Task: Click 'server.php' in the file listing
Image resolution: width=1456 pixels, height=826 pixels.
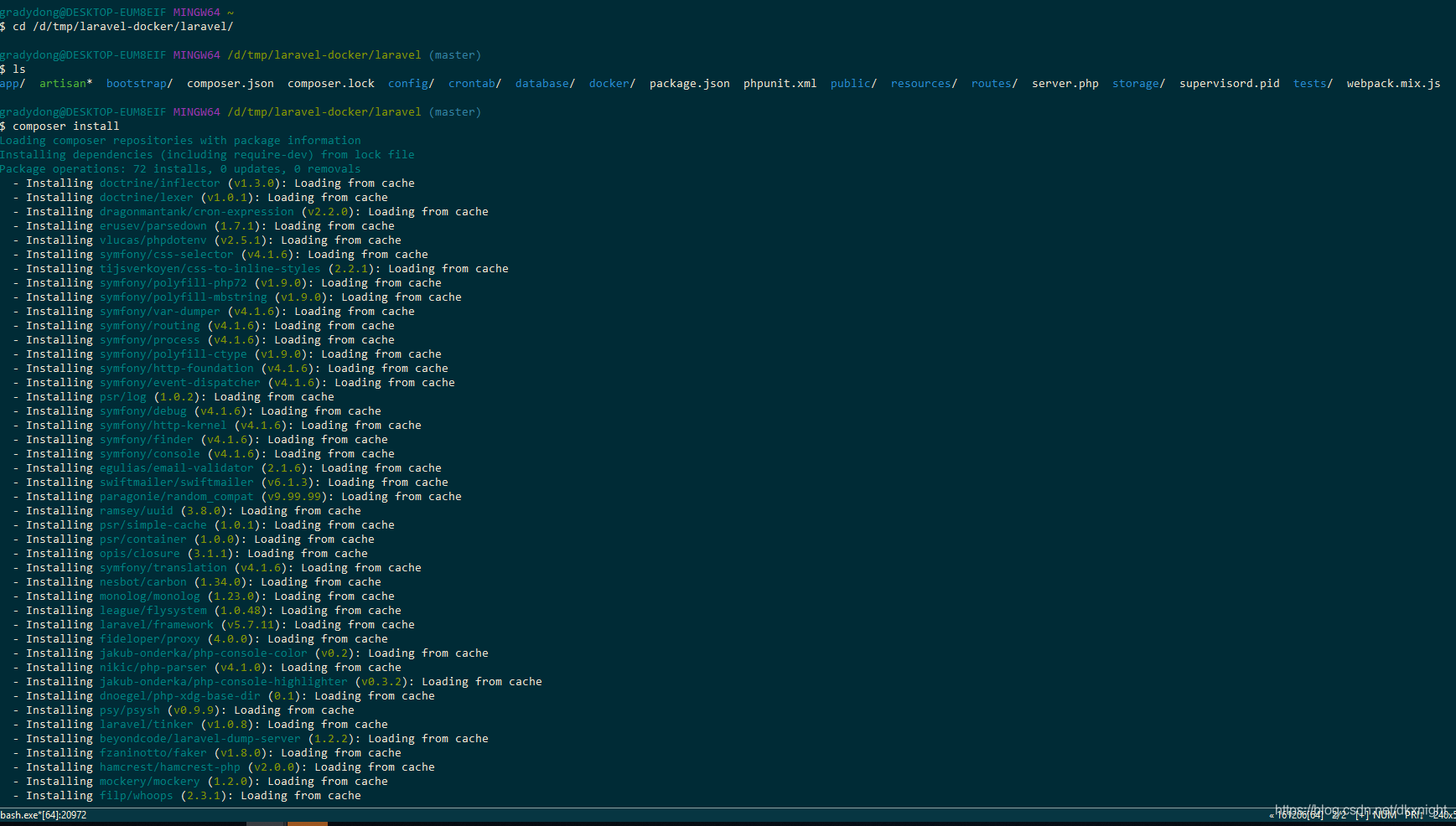Action: (1065, 84)
